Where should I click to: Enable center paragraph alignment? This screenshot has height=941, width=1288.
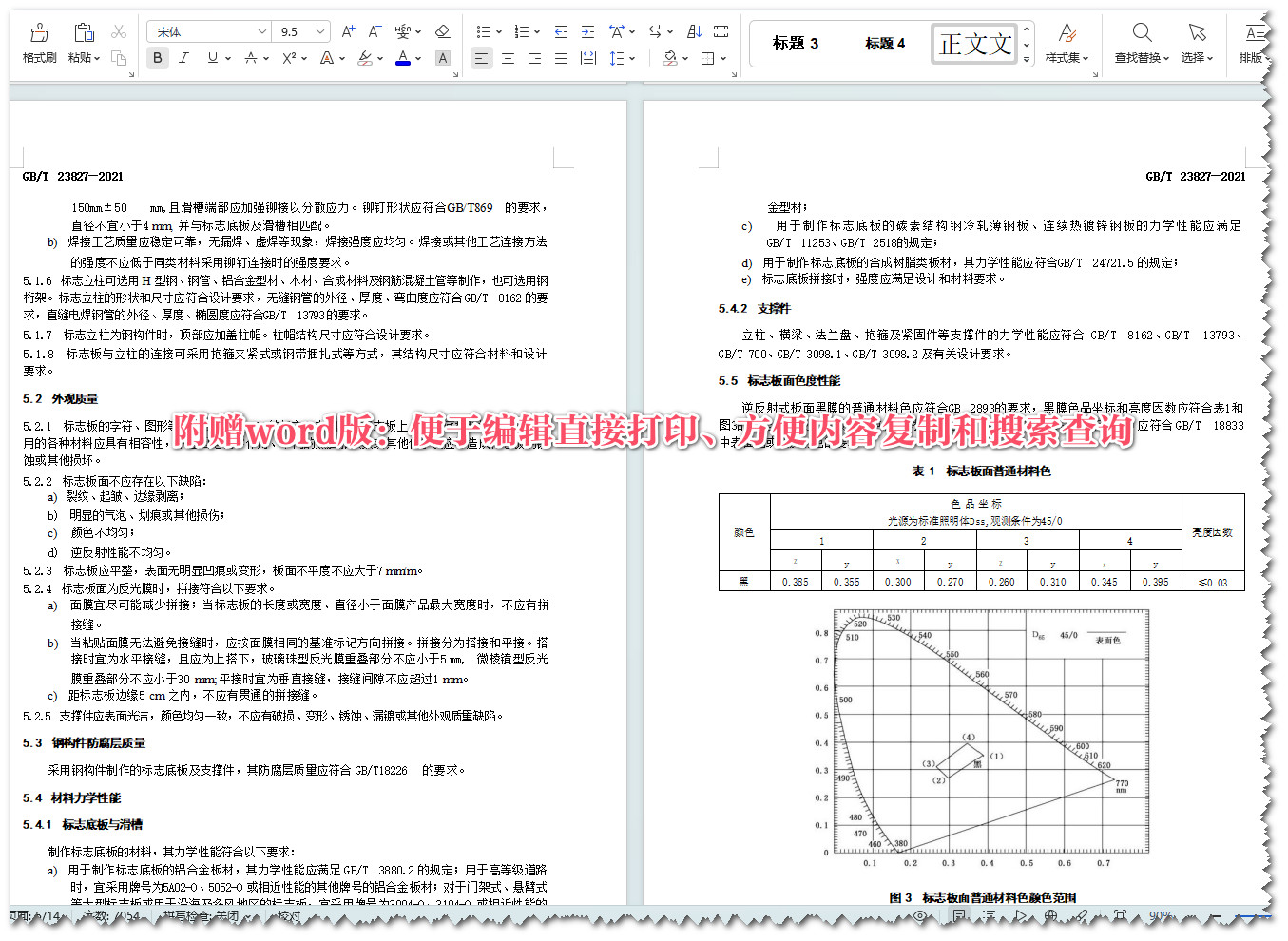coord(509,59)
